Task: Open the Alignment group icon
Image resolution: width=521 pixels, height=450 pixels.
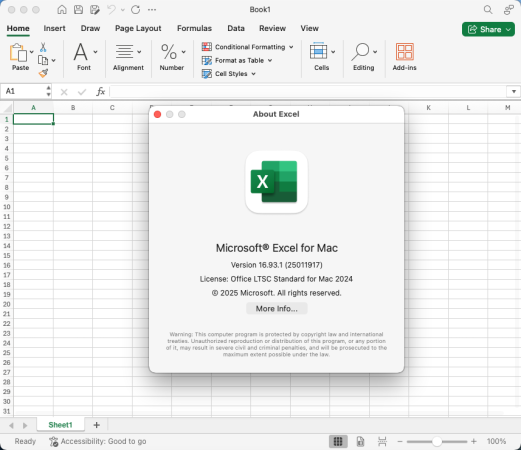Action: tap(124, 52)
